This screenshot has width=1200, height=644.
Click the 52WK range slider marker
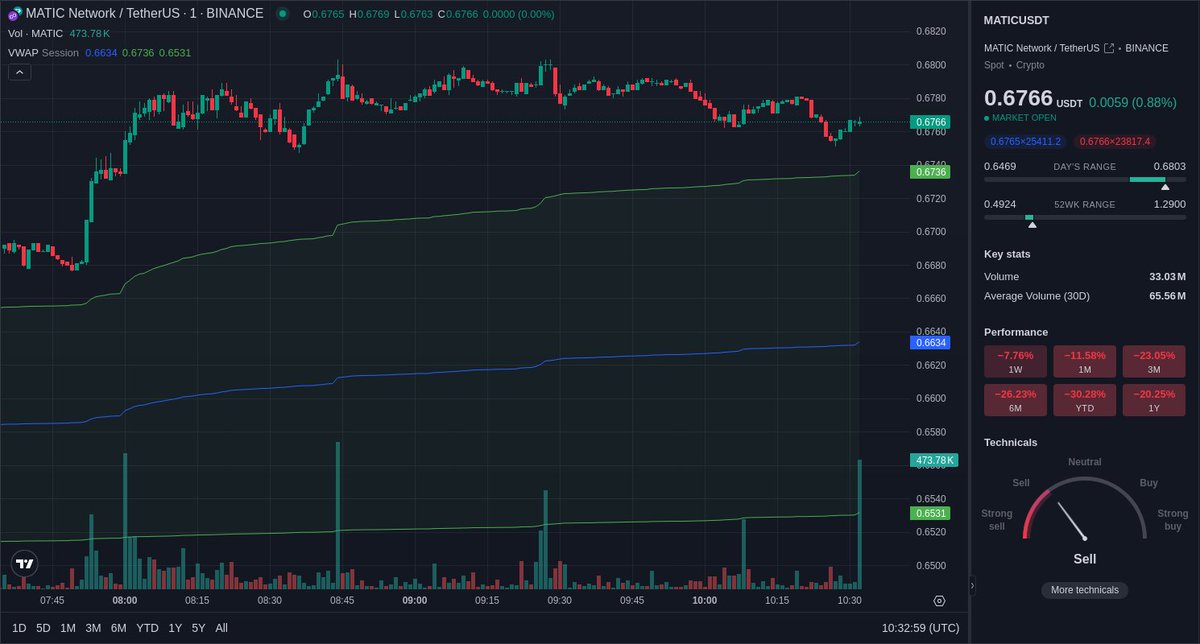click(x=1032, y=224)
